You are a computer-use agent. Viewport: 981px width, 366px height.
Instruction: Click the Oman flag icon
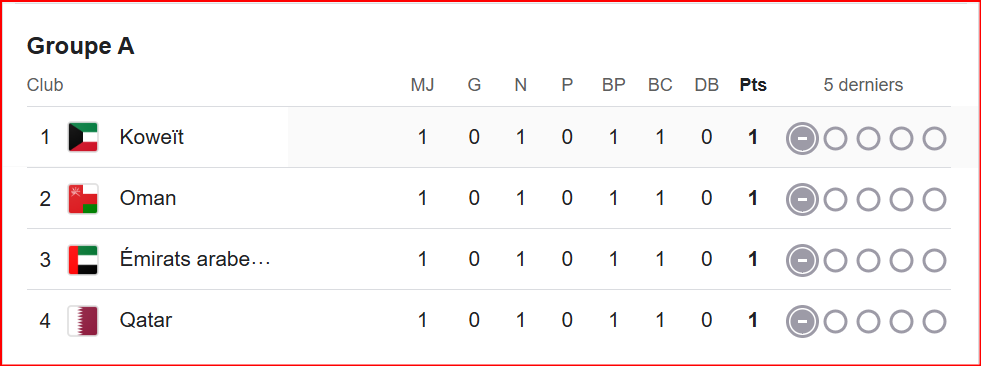(83, 198)
